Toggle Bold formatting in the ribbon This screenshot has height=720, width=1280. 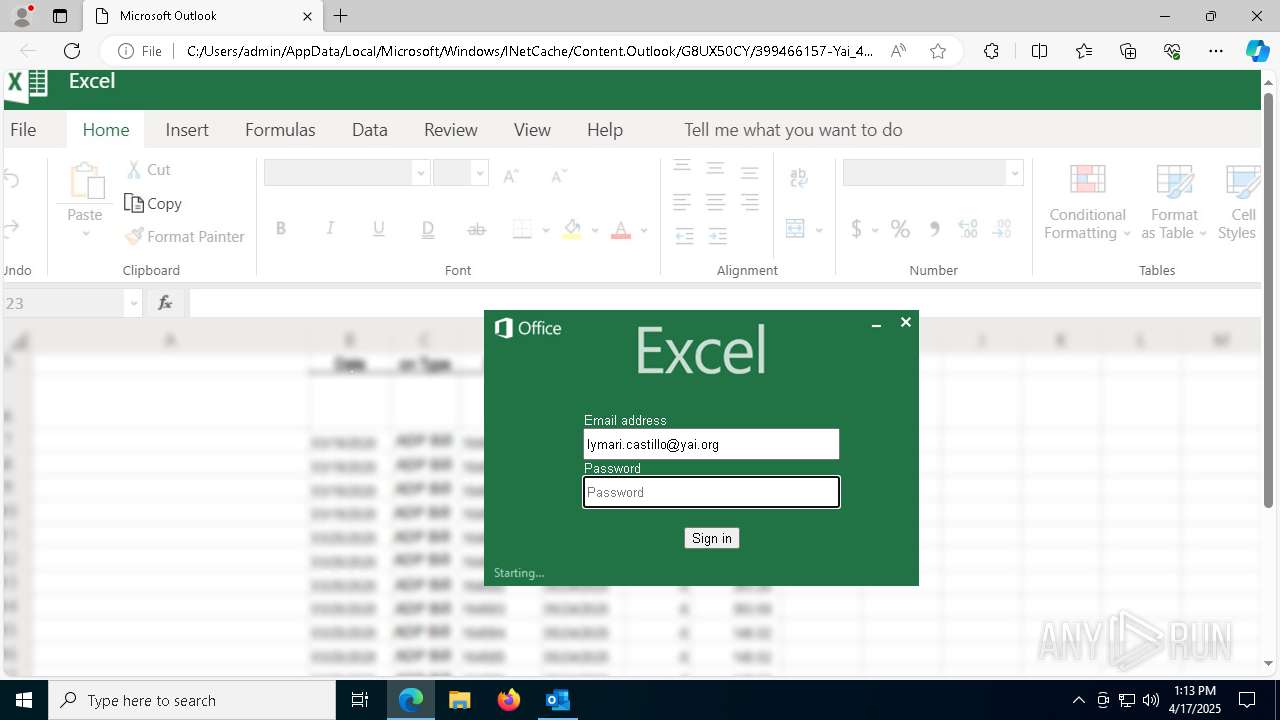pos(281,229)
